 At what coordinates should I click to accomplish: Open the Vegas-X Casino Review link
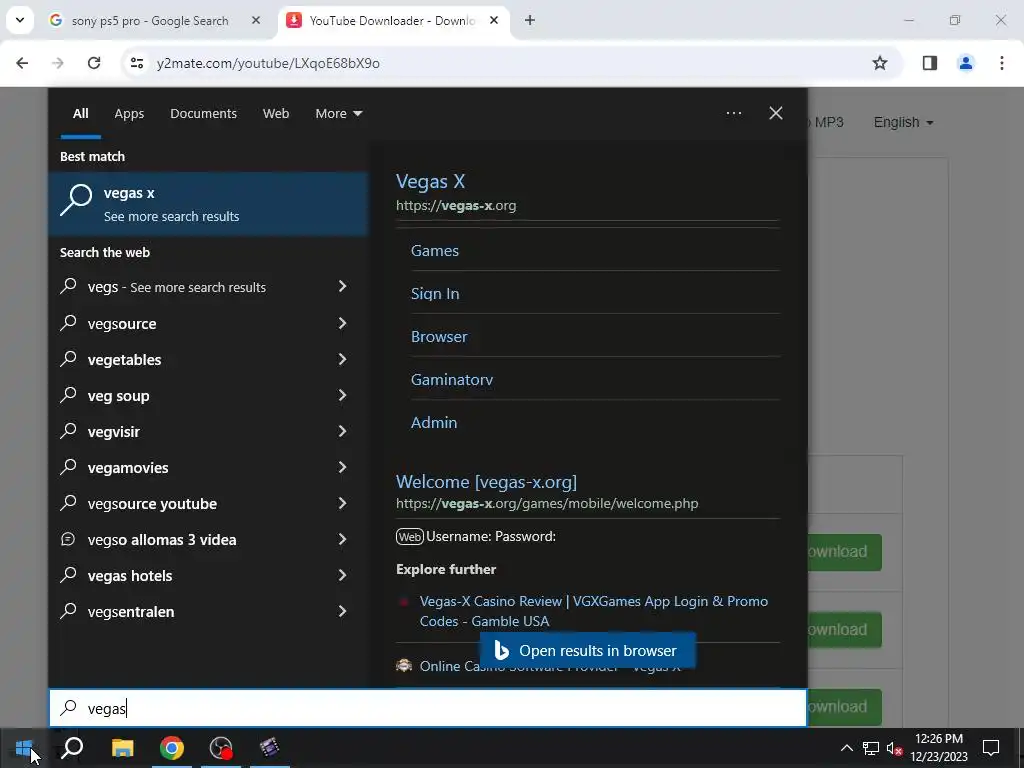pyautogui.click(x=594, y=611)
